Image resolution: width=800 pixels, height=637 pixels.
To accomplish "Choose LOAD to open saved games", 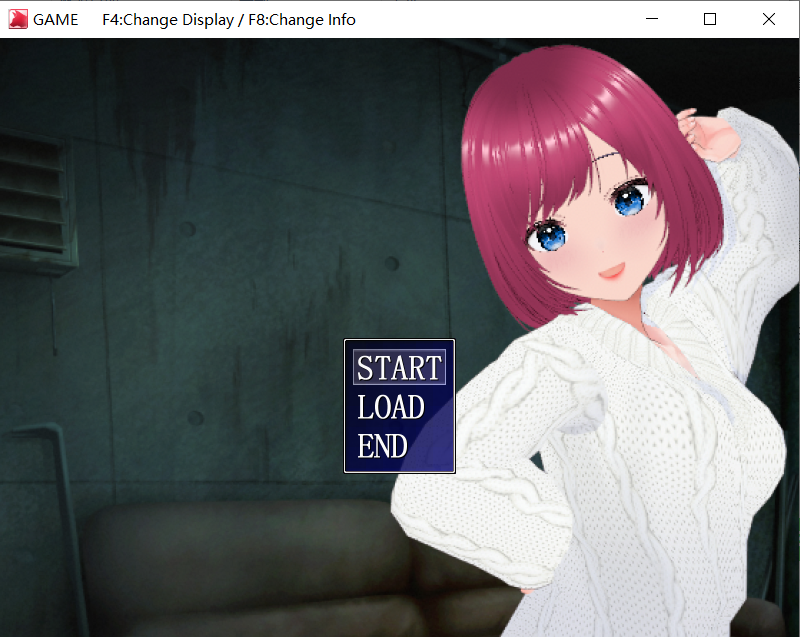I will tap(391, 407).
